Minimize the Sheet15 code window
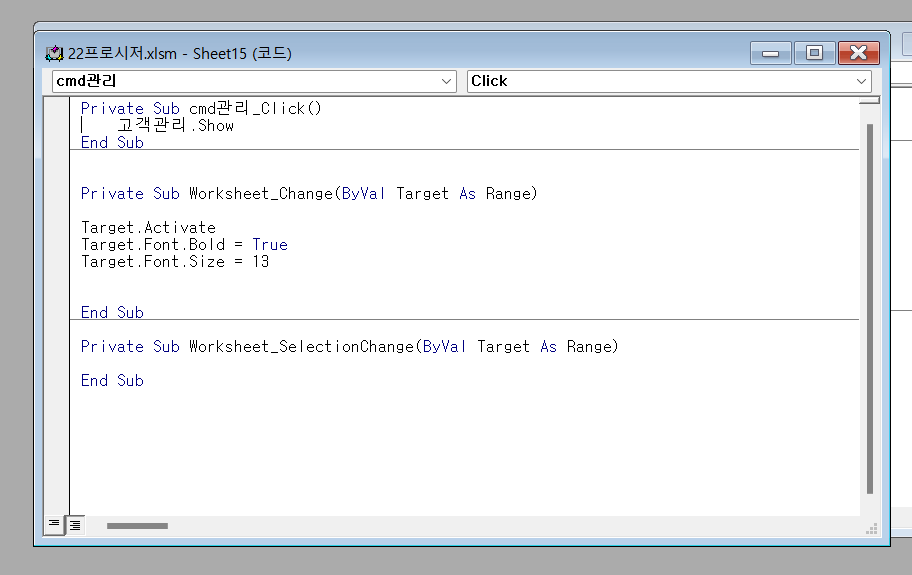Screen dimensions: 912x575 pyautogui.click(x=771, y=53)
